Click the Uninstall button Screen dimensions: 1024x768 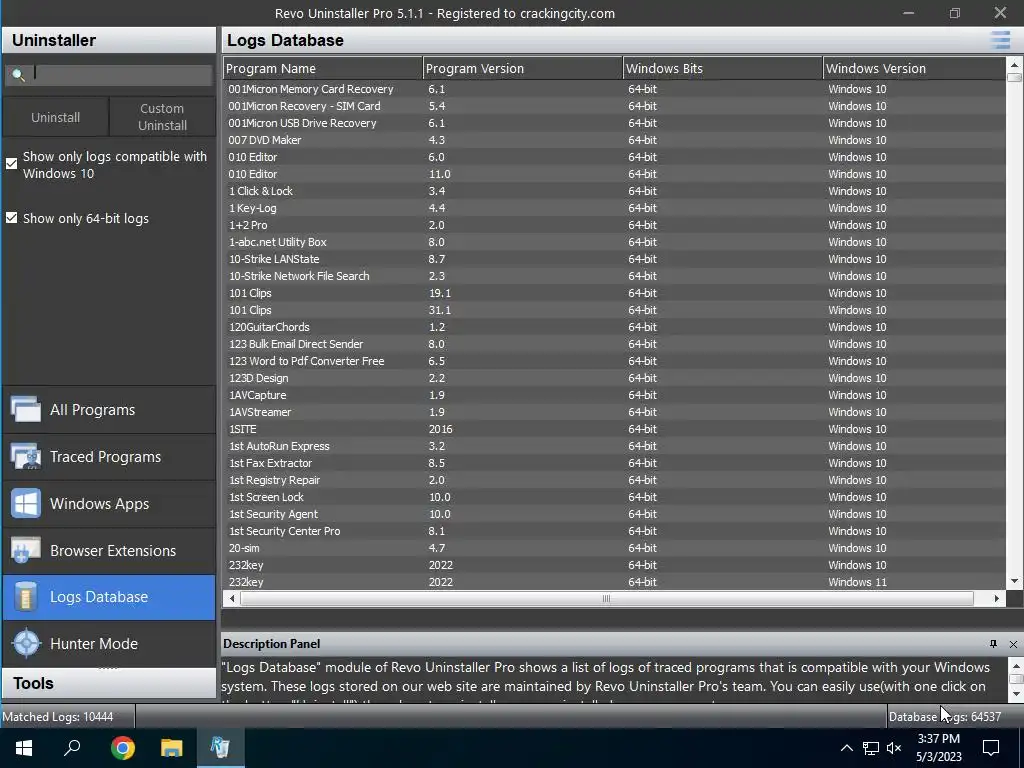(56, 117)
